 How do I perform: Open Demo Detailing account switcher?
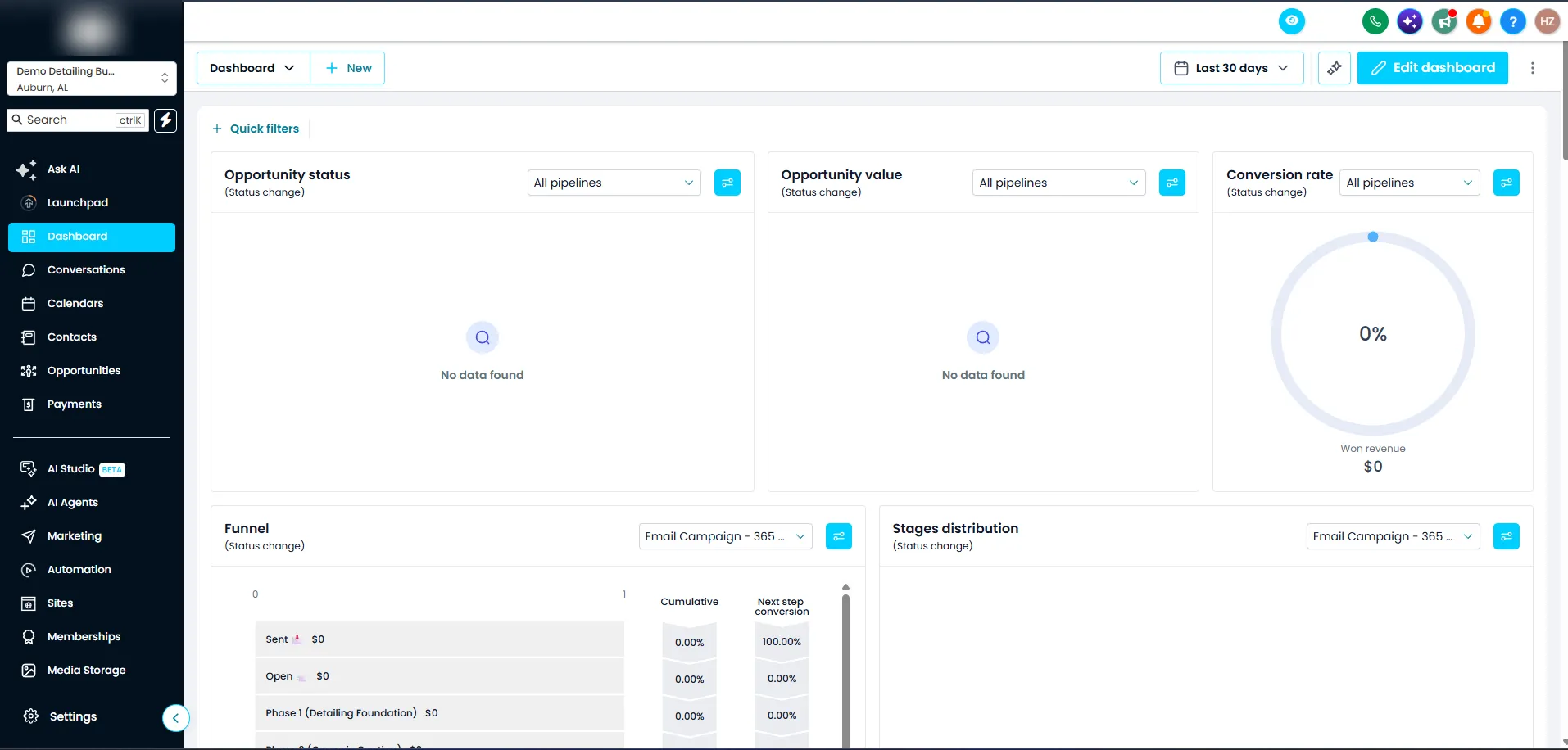[92, 79]
